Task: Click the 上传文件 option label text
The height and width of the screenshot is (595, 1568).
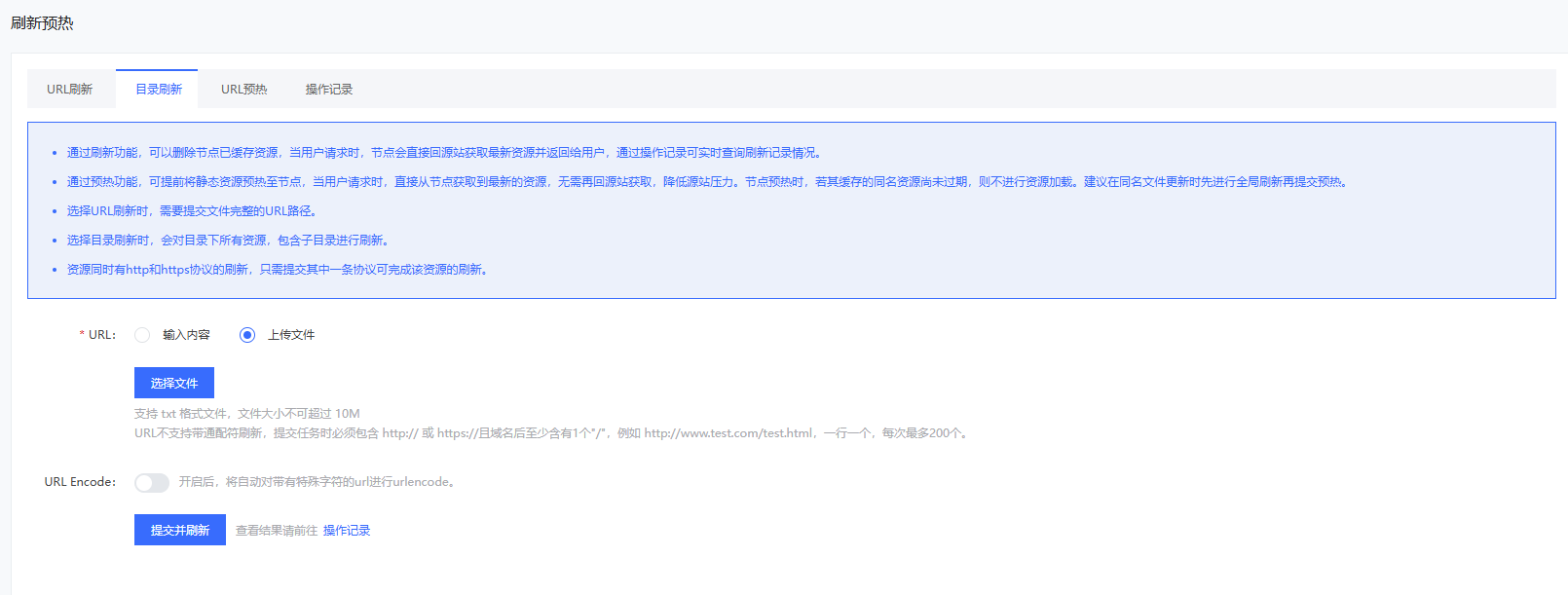Action: 291,335
